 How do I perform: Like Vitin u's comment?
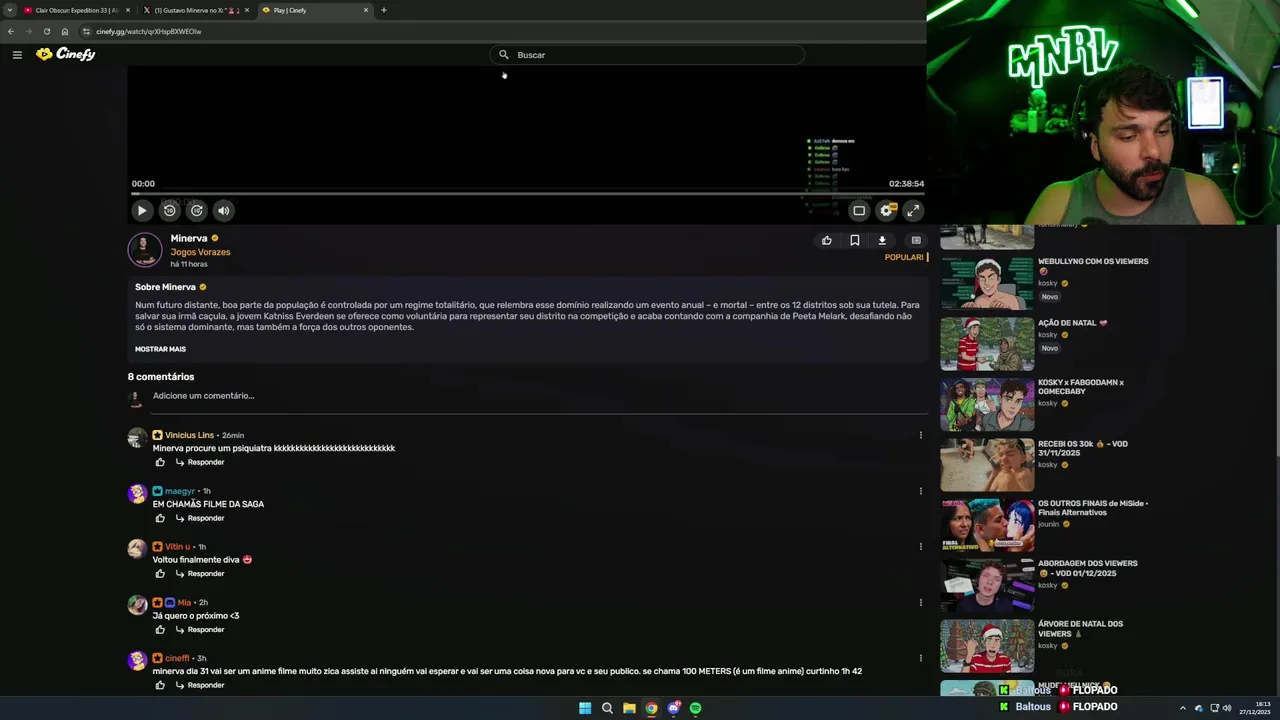point(160,574)
